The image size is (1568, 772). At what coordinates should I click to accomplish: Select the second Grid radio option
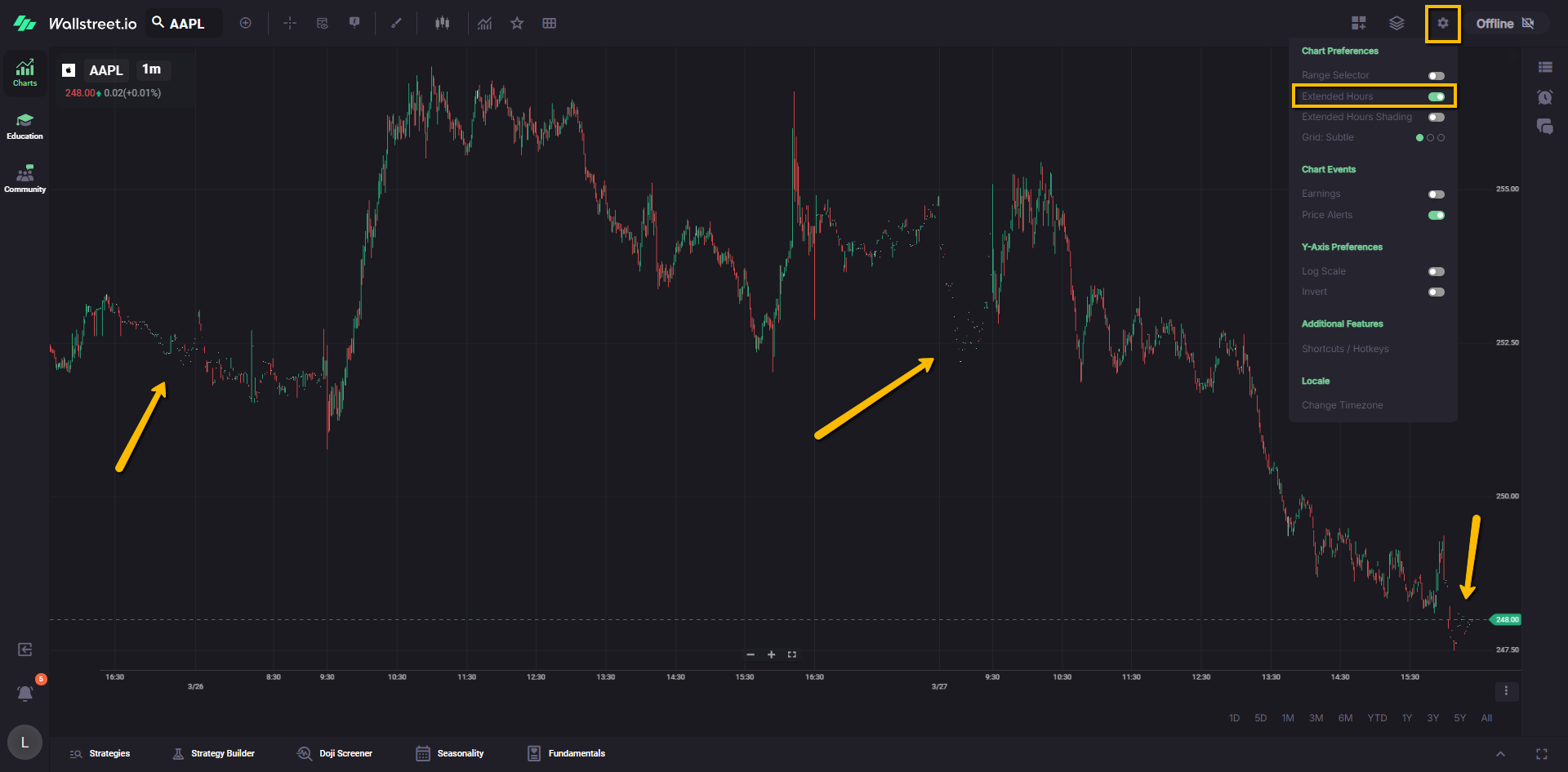[x=1430, y=138]
